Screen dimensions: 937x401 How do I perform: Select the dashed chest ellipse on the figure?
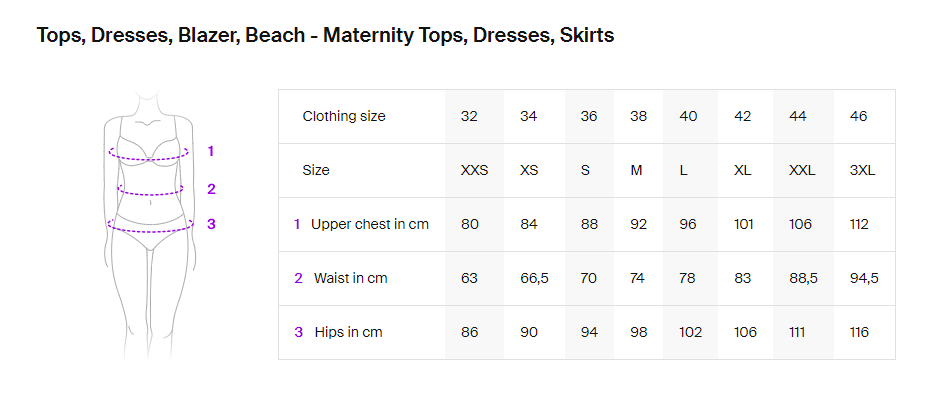click(149, 153)
